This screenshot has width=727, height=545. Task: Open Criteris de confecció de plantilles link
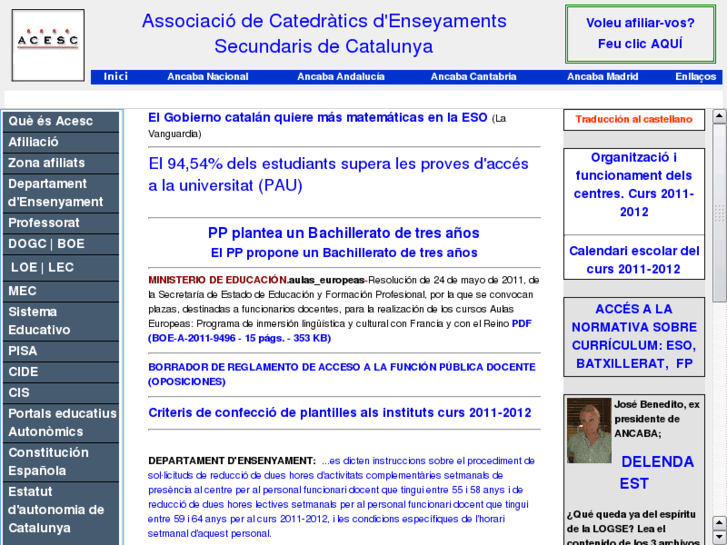pyautogui.click(x=340, y=413)
